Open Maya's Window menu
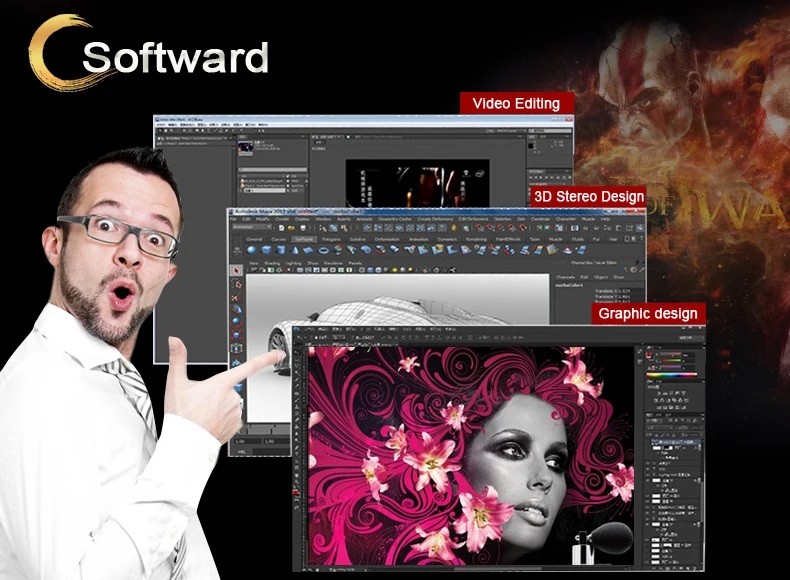 point(323,219)
